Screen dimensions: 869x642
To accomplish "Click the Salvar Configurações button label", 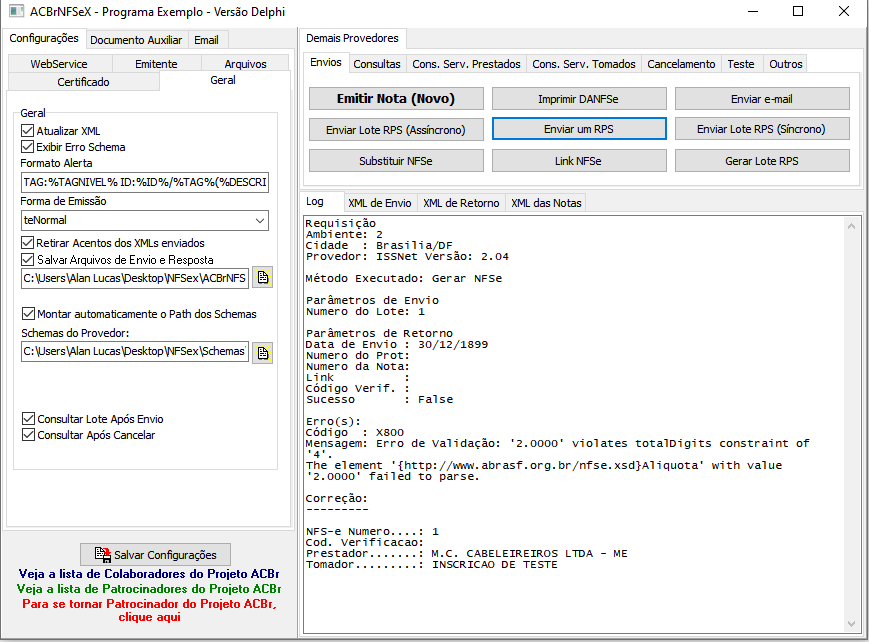I will tap(165, 555).
